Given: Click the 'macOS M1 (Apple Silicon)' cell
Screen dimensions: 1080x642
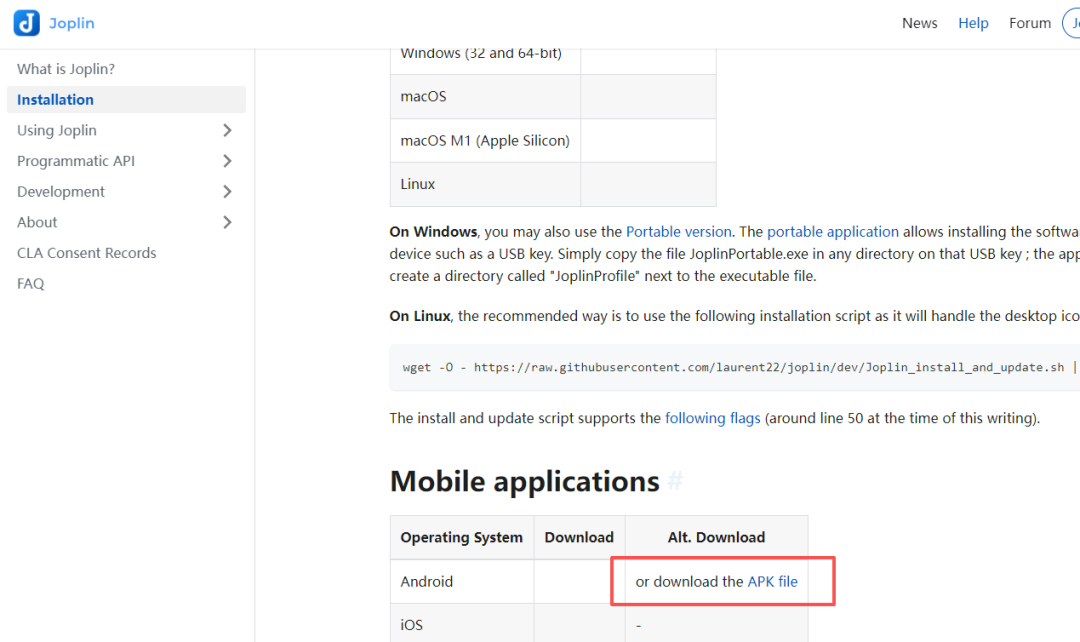Looking at the screenshot, I should coord(485,141).
